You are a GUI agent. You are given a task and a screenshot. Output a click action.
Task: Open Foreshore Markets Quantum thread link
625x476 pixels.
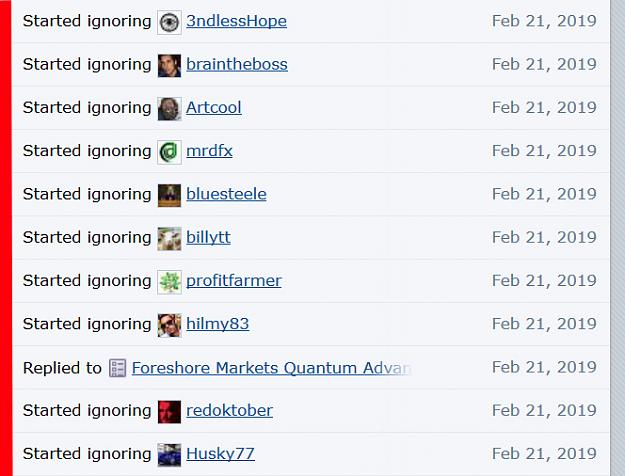[271, 368]
